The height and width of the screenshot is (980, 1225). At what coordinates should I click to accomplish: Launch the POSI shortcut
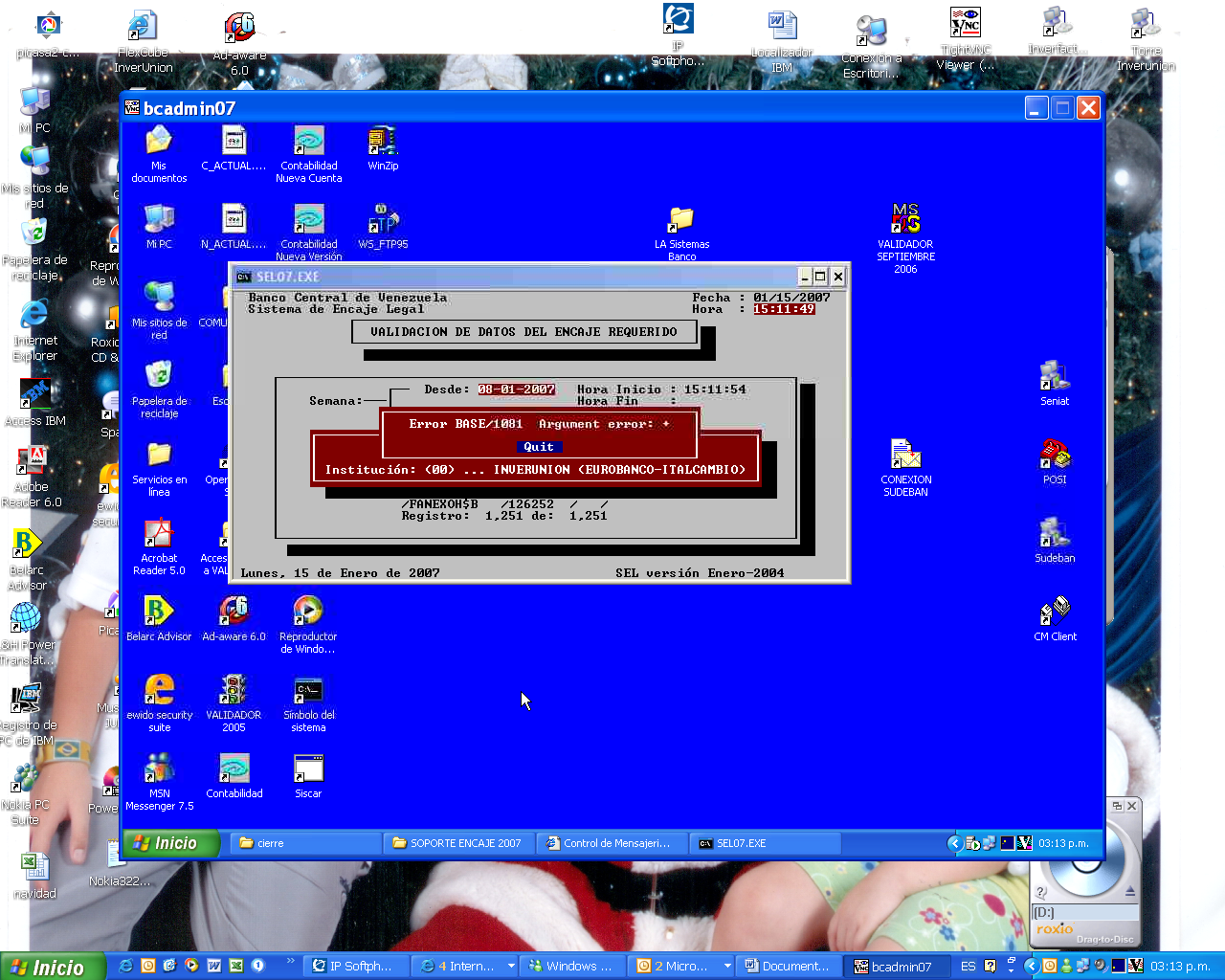click(x=1055, y=462)
